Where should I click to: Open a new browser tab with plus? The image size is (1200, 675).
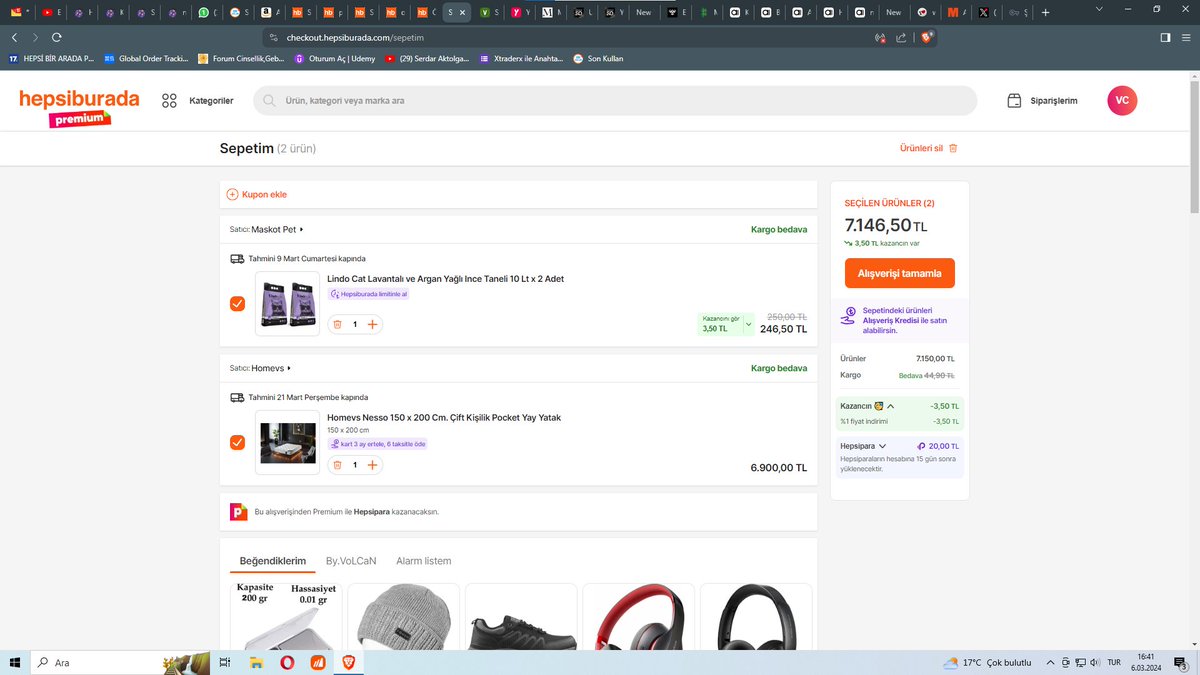1045,12
